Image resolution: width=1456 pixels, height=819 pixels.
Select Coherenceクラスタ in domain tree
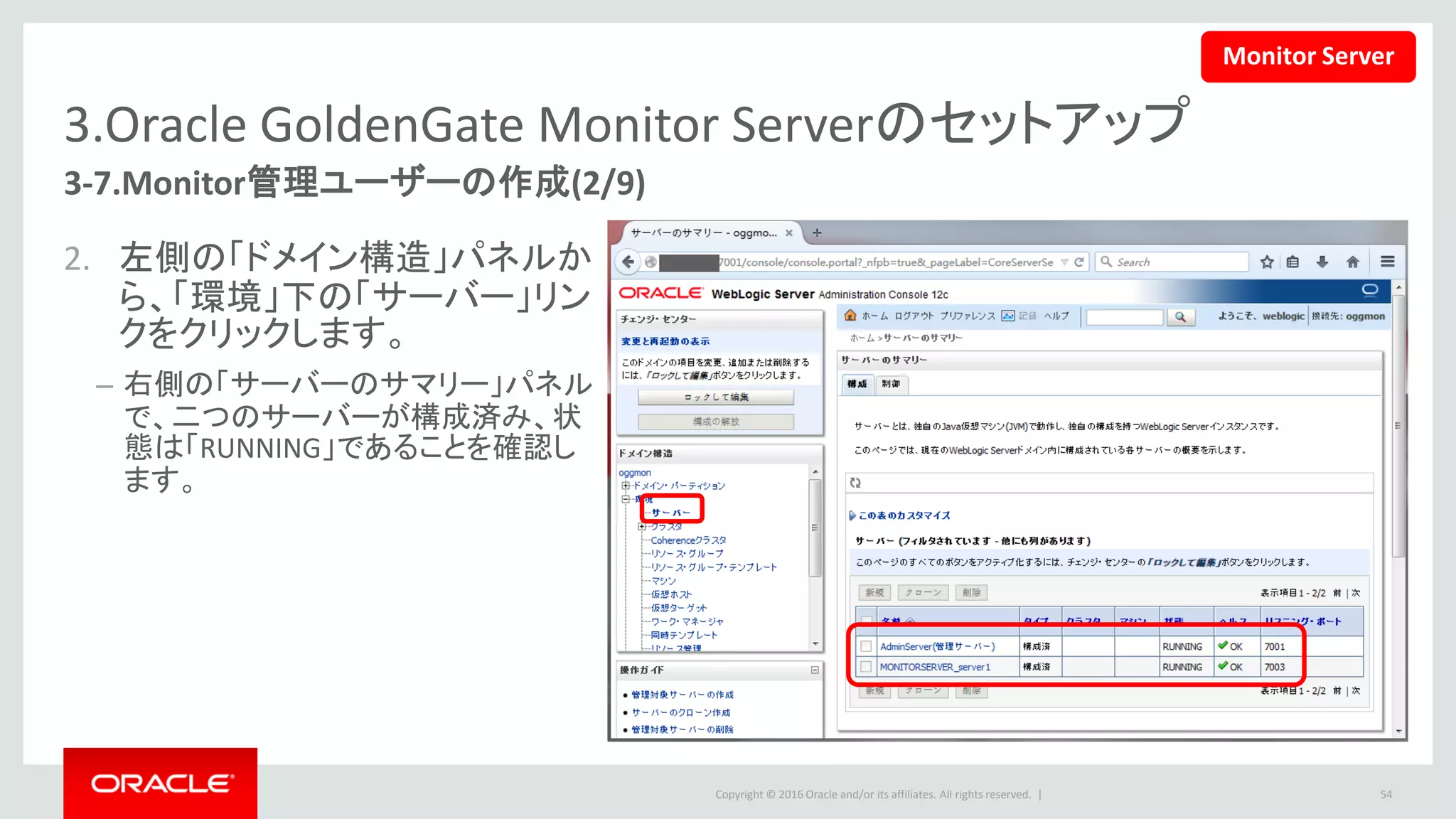[688, 540]
